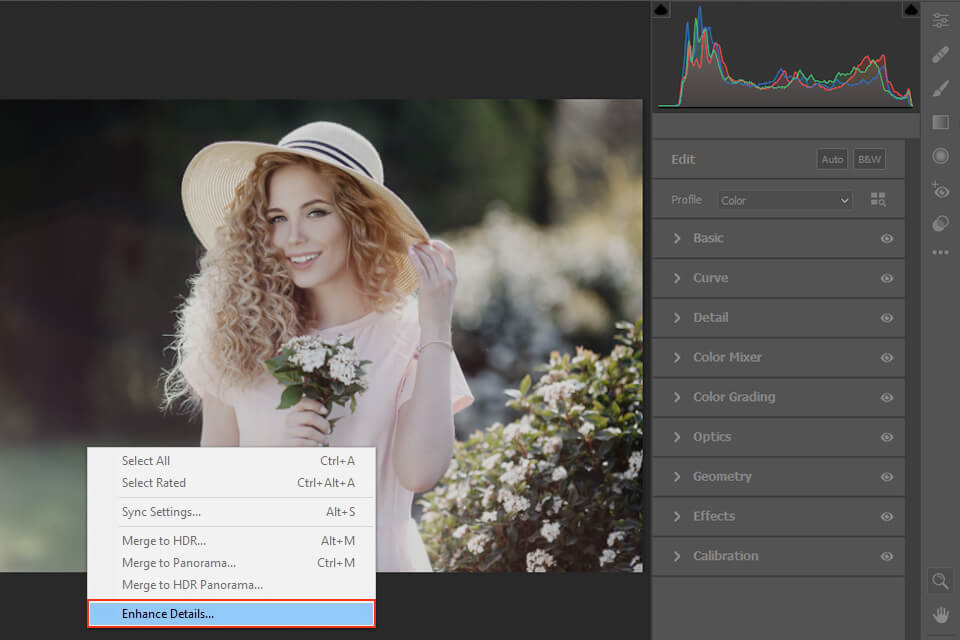Select the Zoom magnifier tool
This screenshot has height=640, width=960.
pos(940,581)
